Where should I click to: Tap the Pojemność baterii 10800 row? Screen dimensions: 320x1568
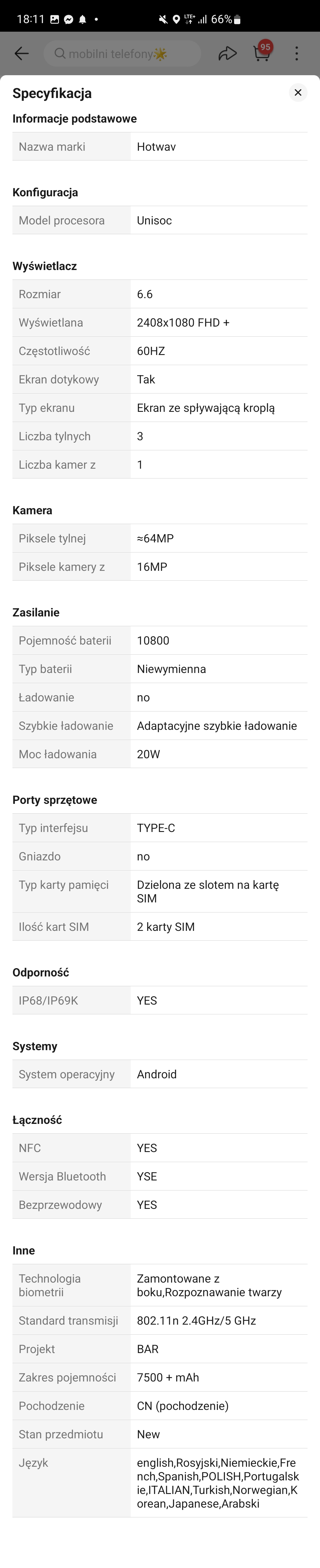click(160, 640)
